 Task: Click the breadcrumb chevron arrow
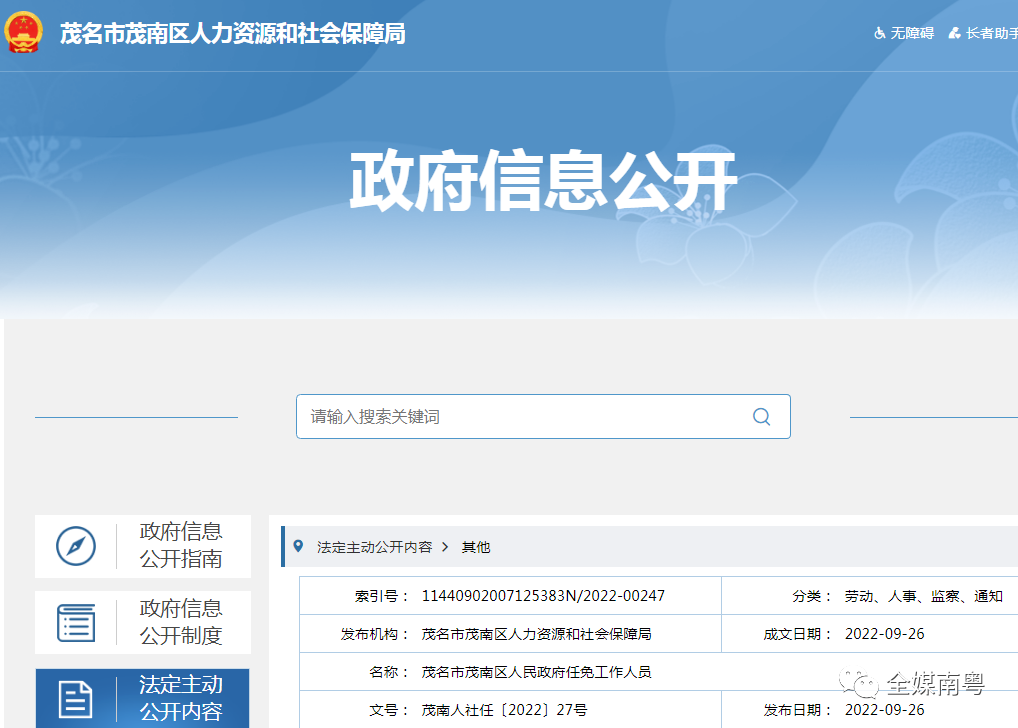point(445,547)
